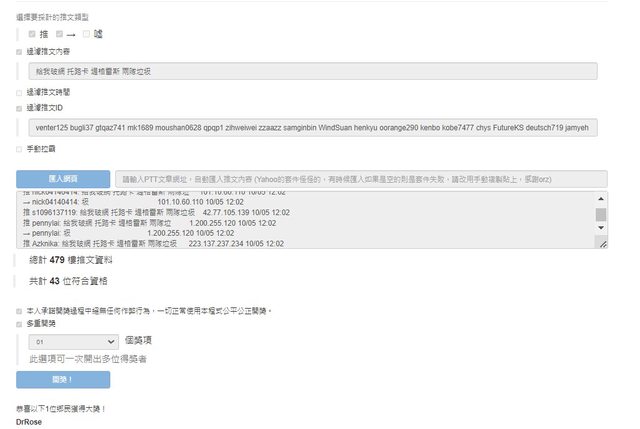Toggle the 推 push type checkbox
The image size is (640, 429).
click(x=32, y=34)
